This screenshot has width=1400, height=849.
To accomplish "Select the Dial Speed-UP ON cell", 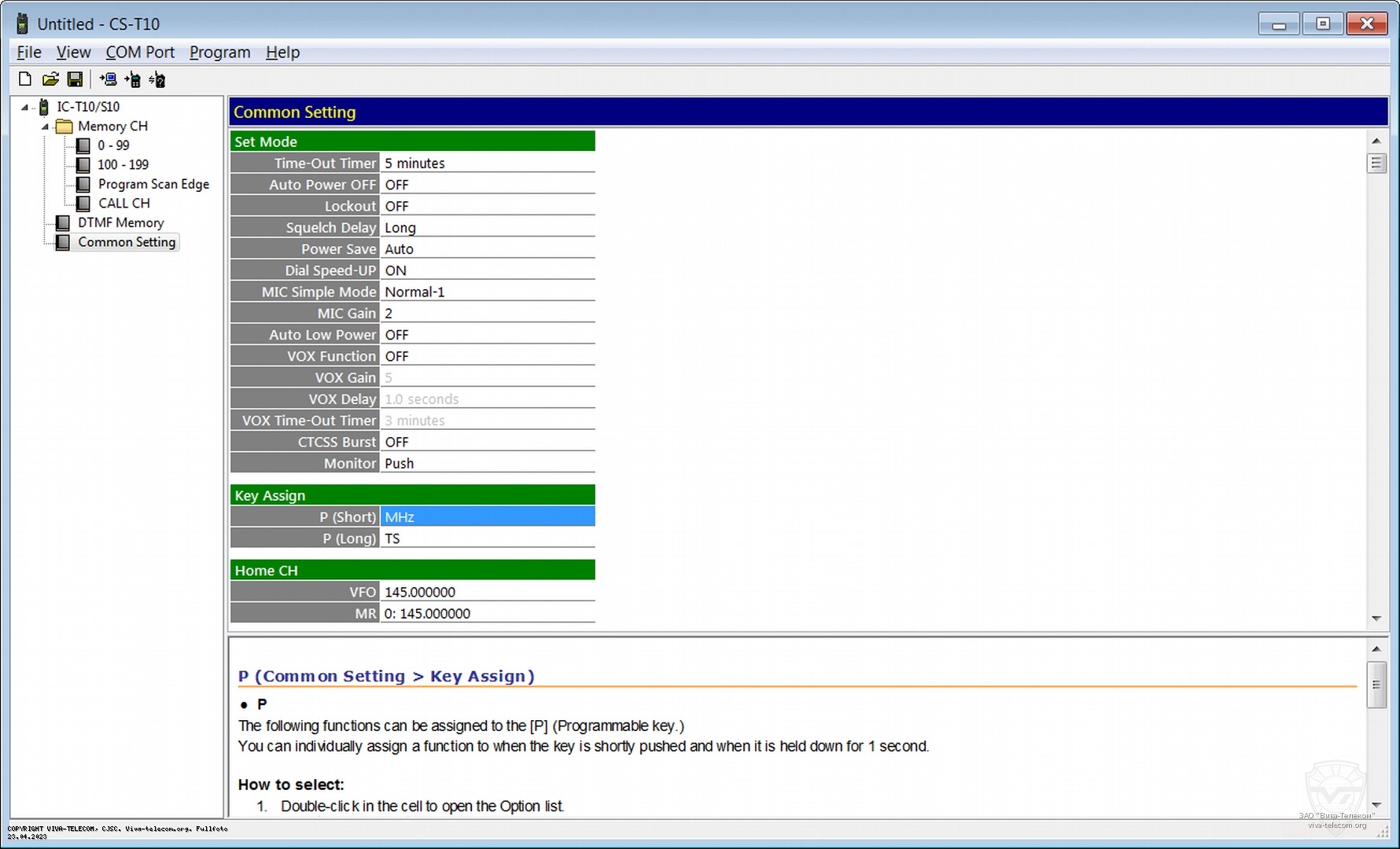I will [x=487, y=270].
